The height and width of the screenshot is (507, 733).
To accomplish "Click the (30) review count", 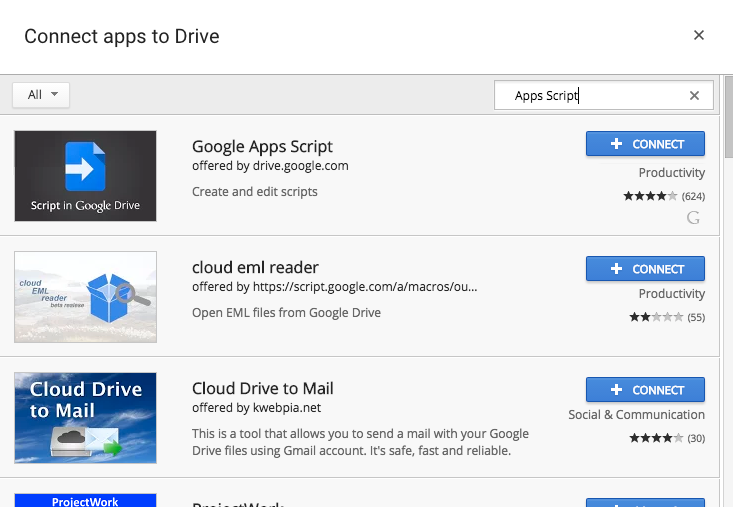I will coord(696,438).
